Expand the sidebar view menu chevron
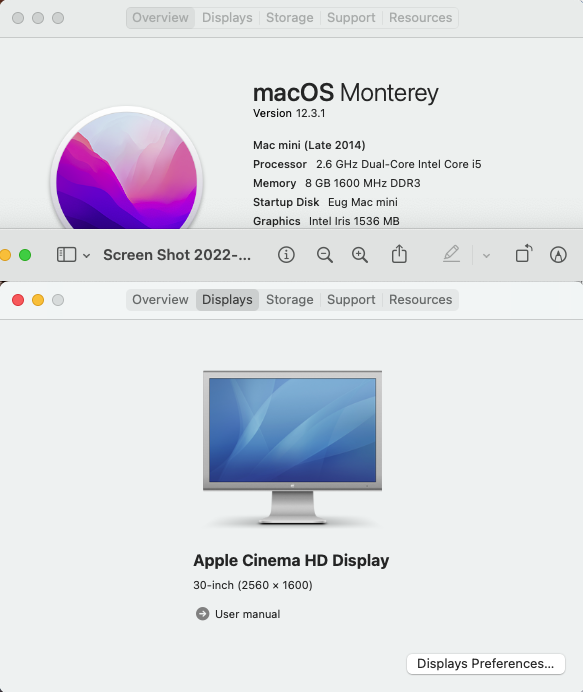The height and width of the screenshot is (692, 583). pyautogui.click(x=87, y=256)
